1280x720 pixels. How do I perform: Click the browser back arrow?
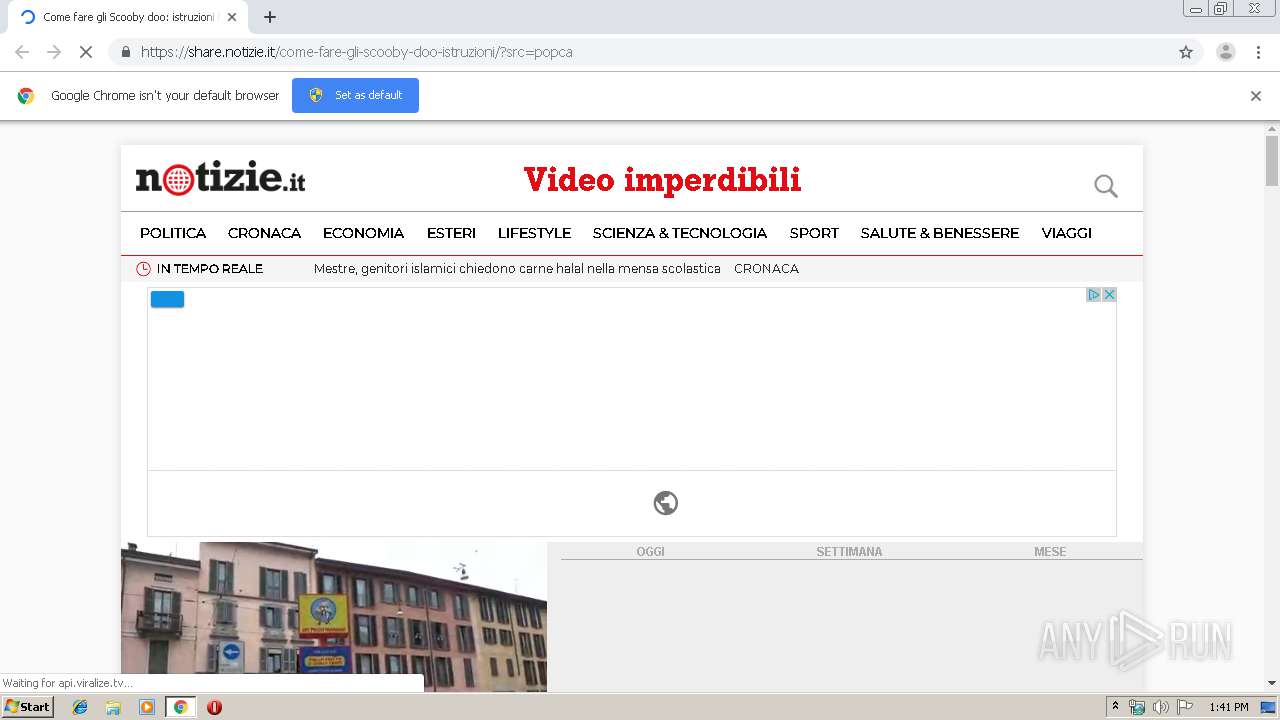pyautogui.click(x=22, y=52)
